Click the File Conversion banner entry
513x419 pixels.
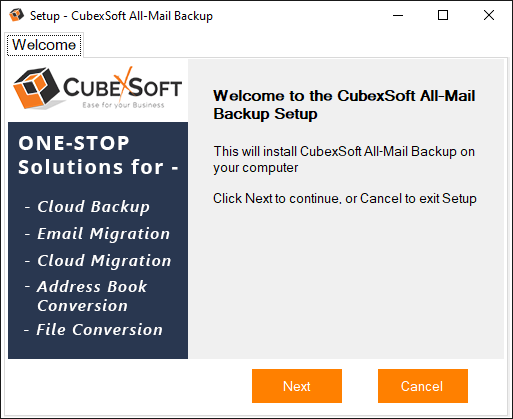point(99,330)
